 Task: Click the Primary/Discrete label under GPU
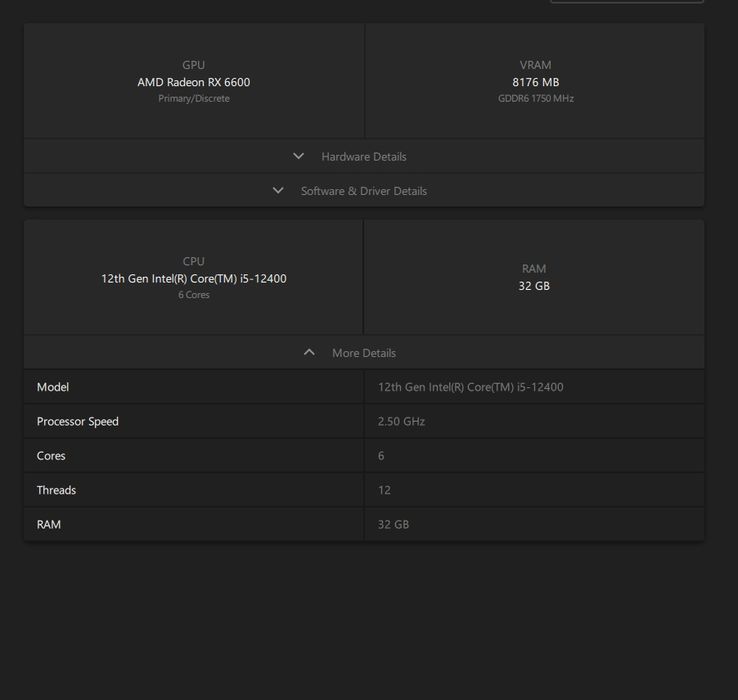click(x=193, y=98)
